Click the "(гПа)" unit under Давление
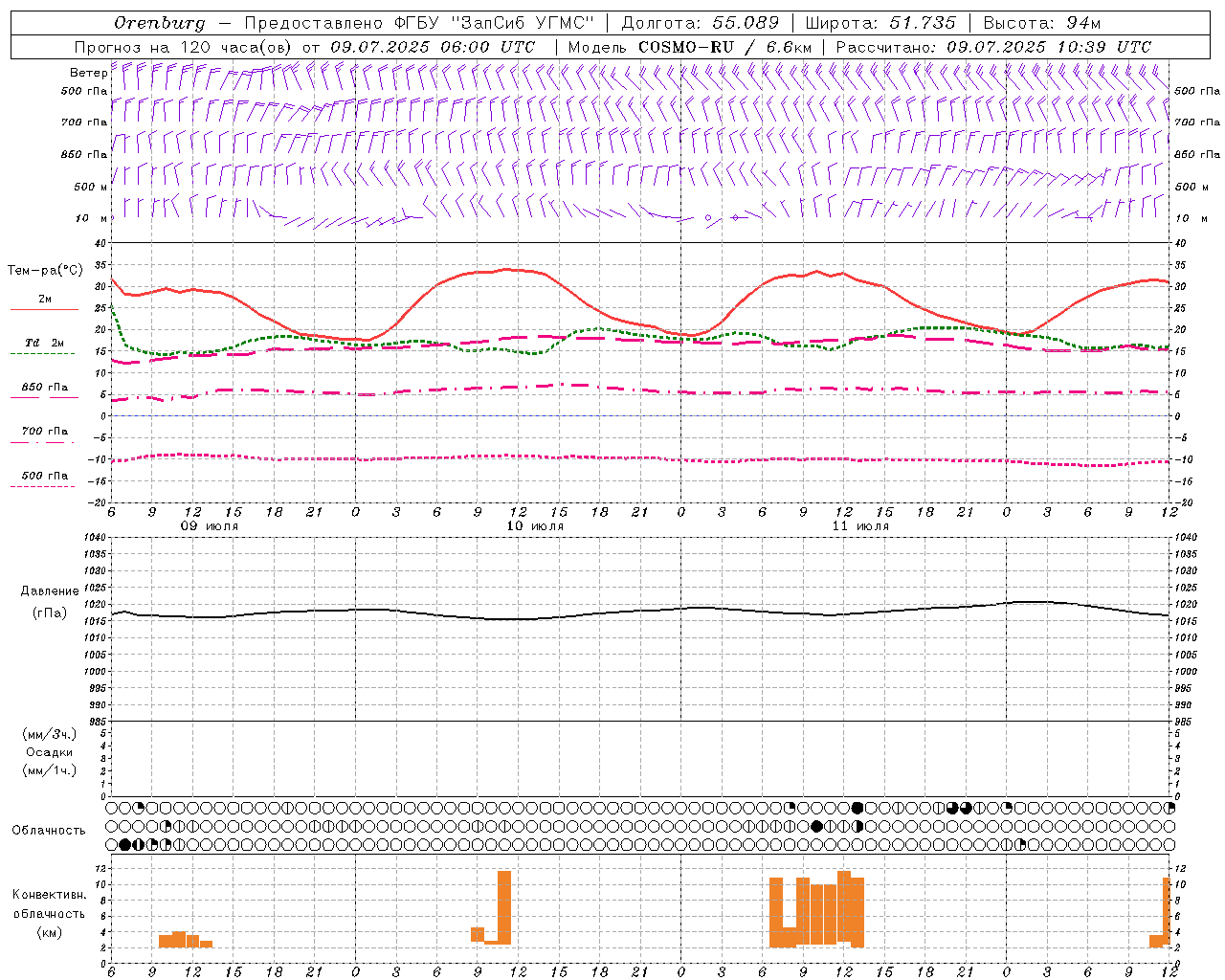 (50, 612)
